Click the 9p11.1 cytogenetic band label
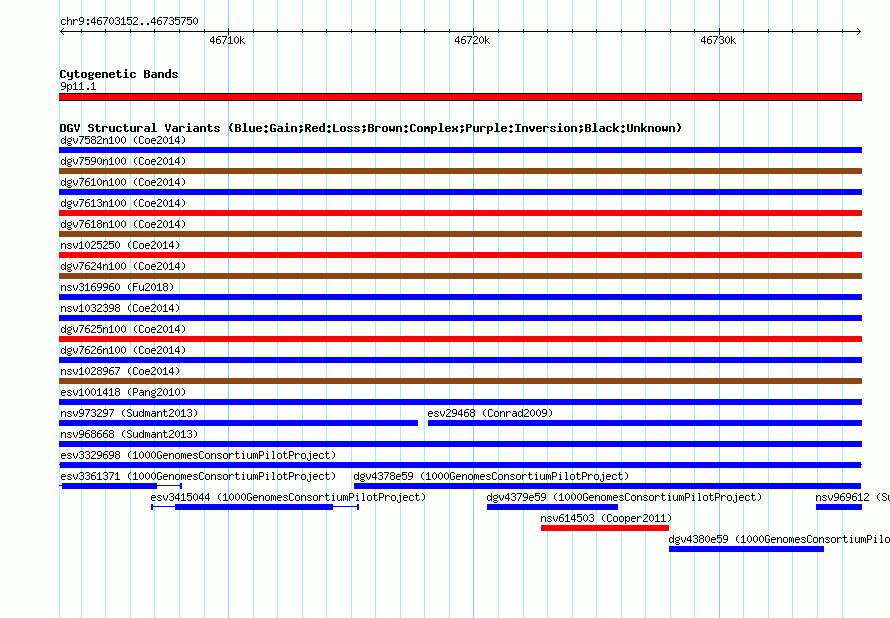Image resolution: width=890 pixels, height=618 pixels. 78,86
